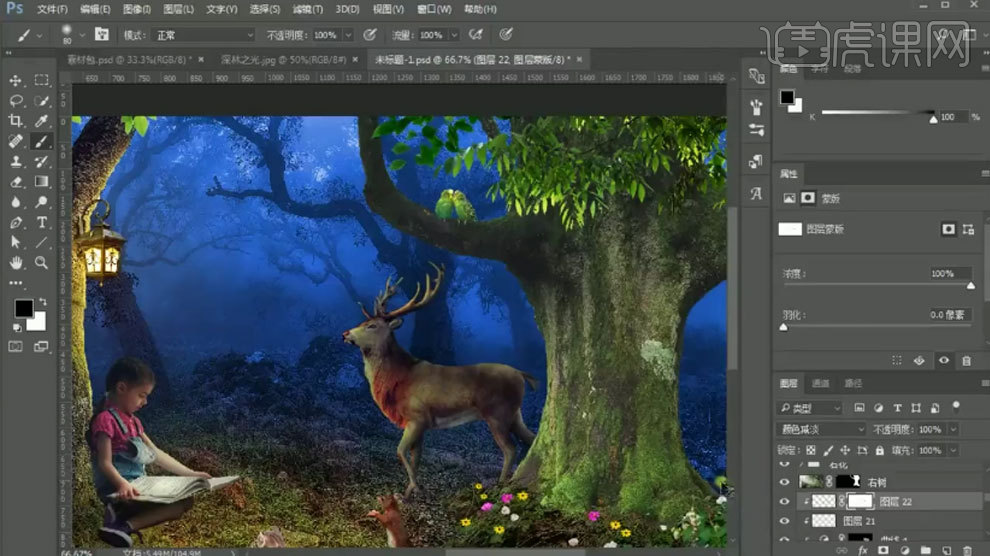Select the Eraser tool
Image resolution: width=990 pixels, height=556 pixels.
click(15, 182)
